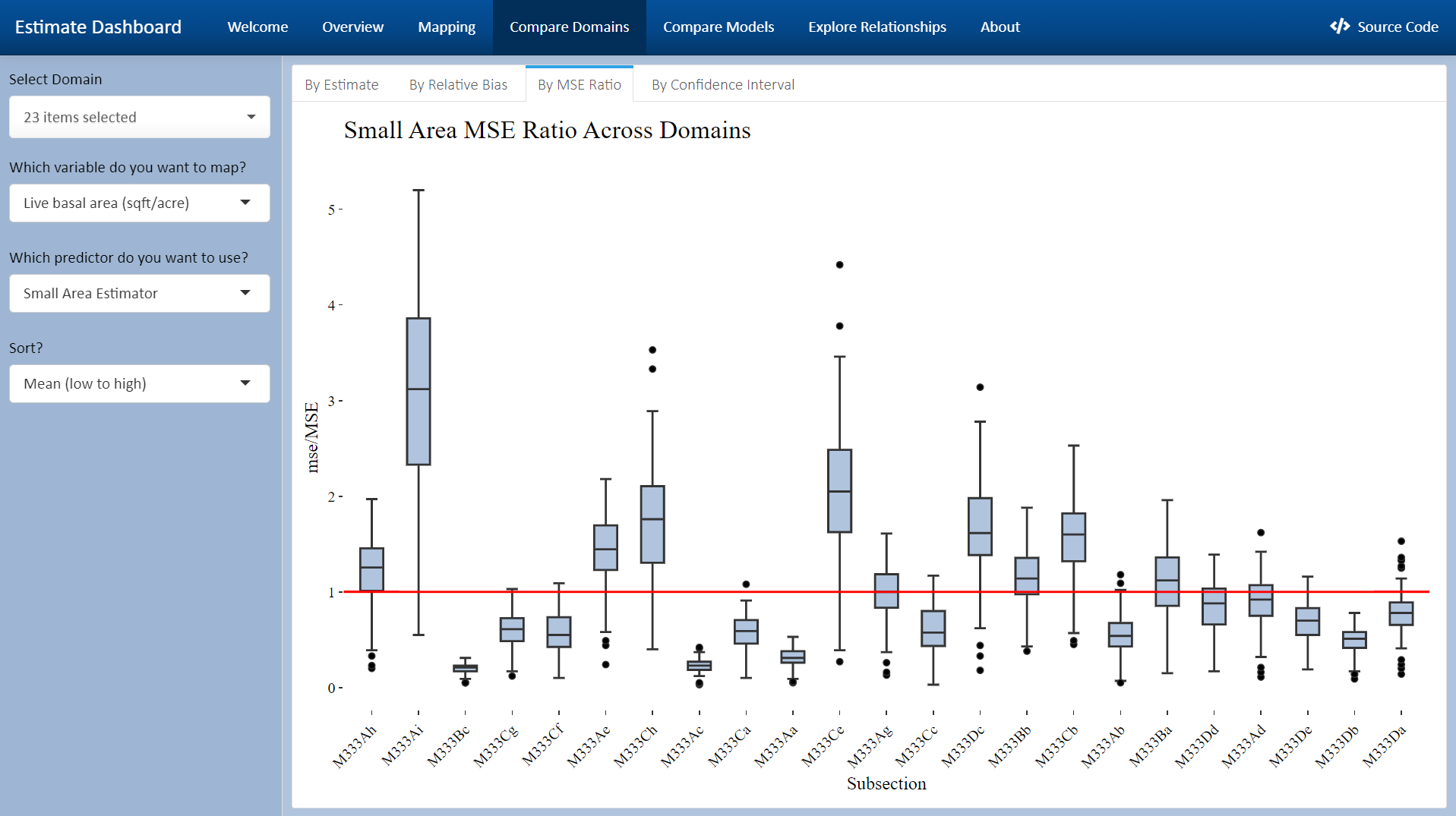Expand the Live basal area variable dropdown
The width and height of the screenshot is (1456, 816).
click(139, 203)
